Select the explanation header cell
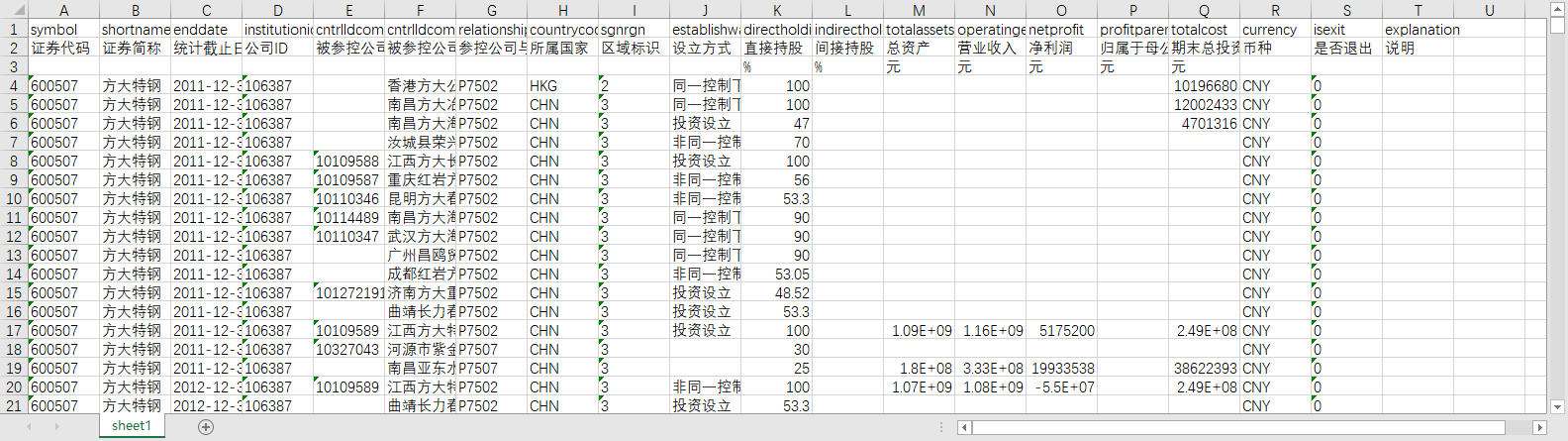 (1418, 30)
